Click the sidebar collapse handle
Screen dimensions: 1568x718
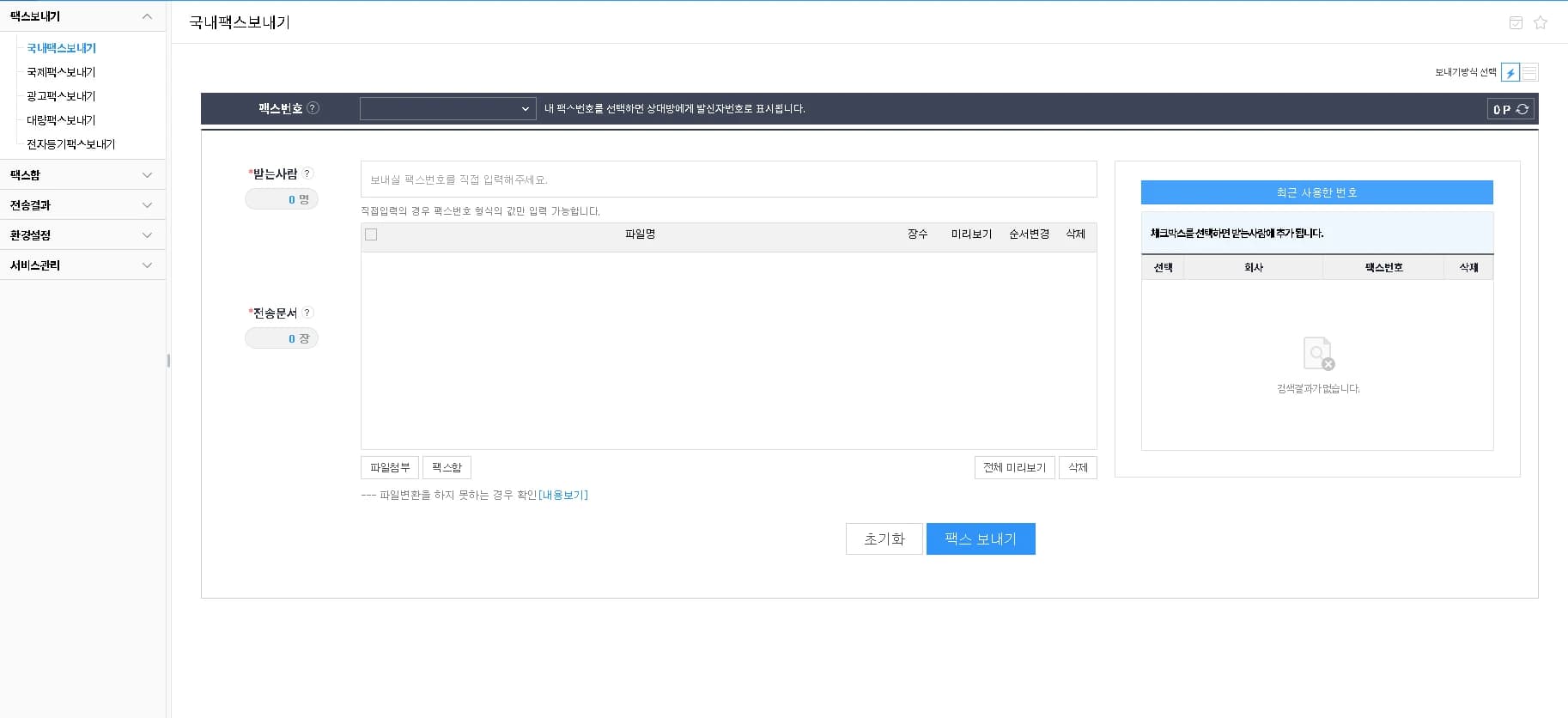(168, 361)
